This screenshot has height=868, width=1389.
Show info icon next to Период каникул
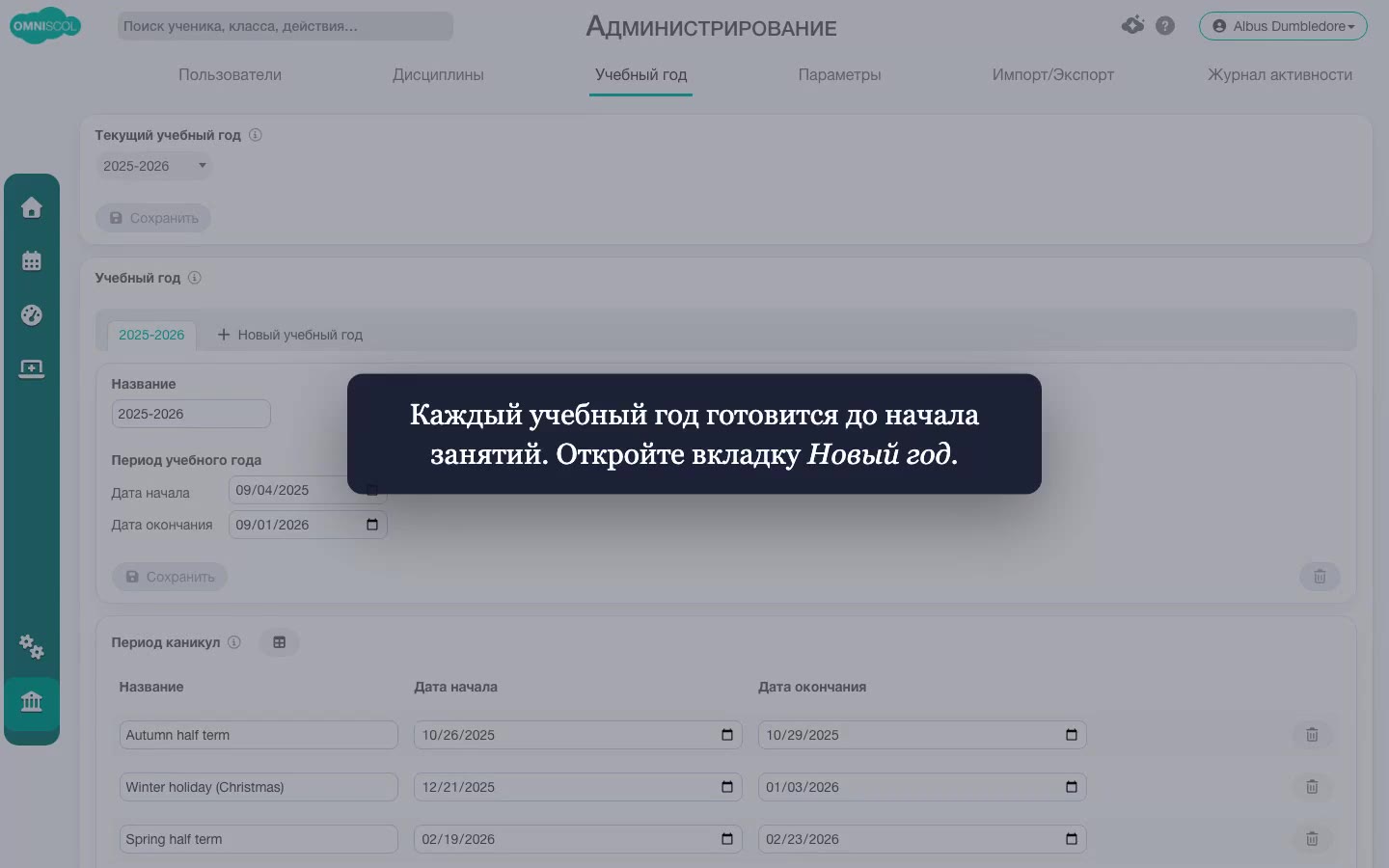234,642
